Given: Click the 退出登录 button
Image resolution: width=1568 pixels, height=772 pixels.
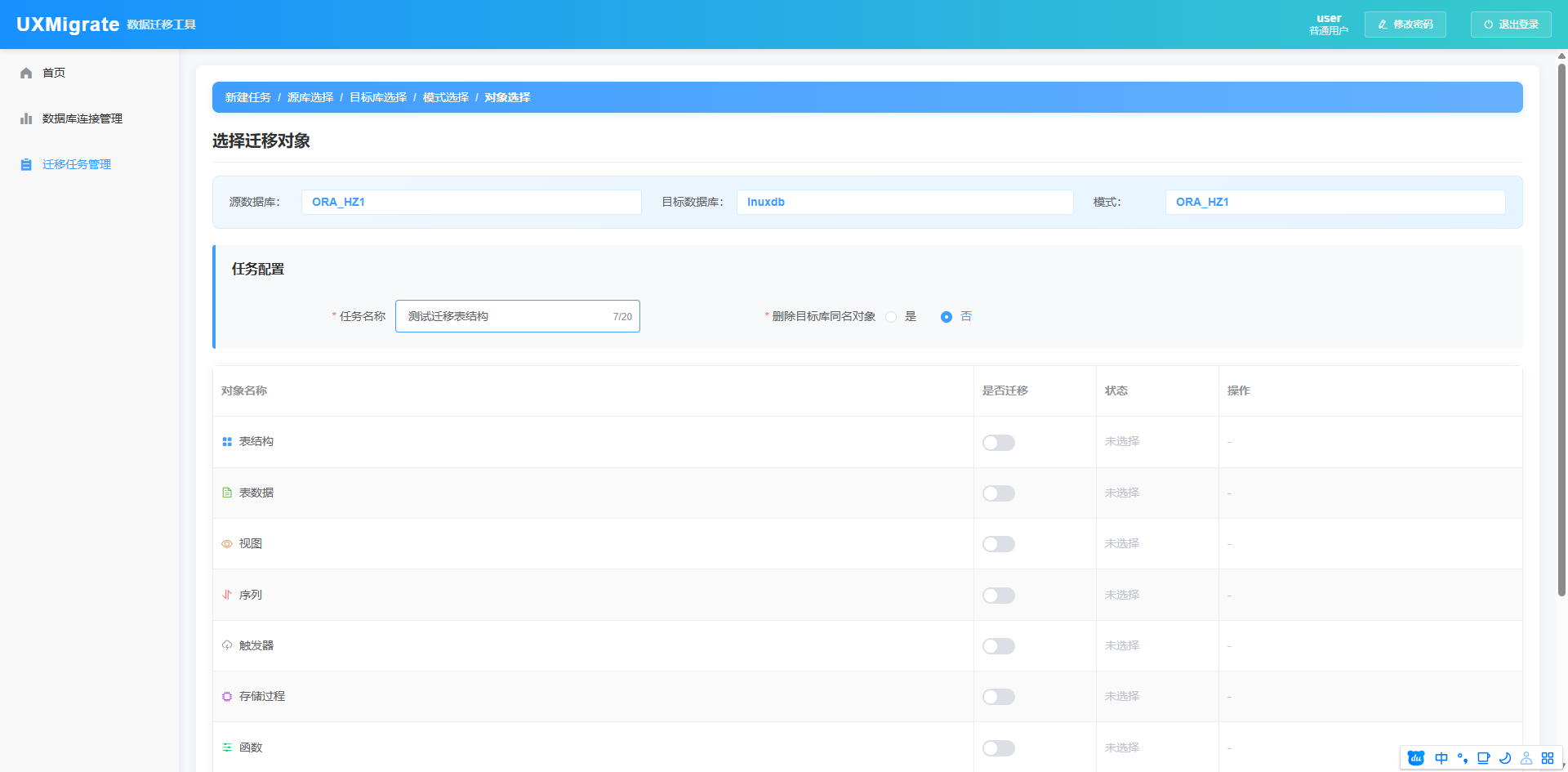Looking at the screenshot, I should pos(1511,25).
